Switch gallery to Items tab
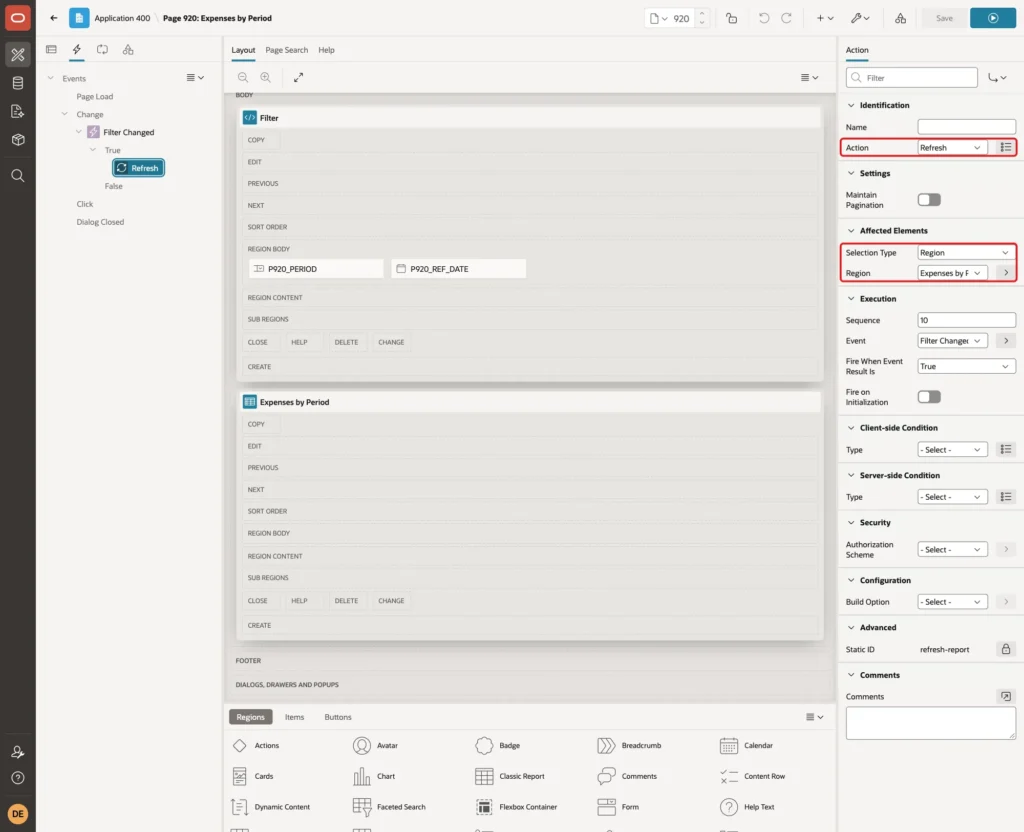The height and width of the screenshot is (832, 1024). [x=295, y=717]
